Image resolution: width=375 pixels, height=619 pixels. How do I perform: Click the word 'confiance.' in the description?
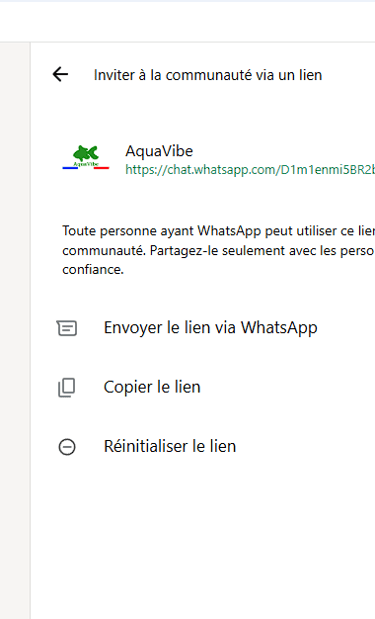(93, 269)
